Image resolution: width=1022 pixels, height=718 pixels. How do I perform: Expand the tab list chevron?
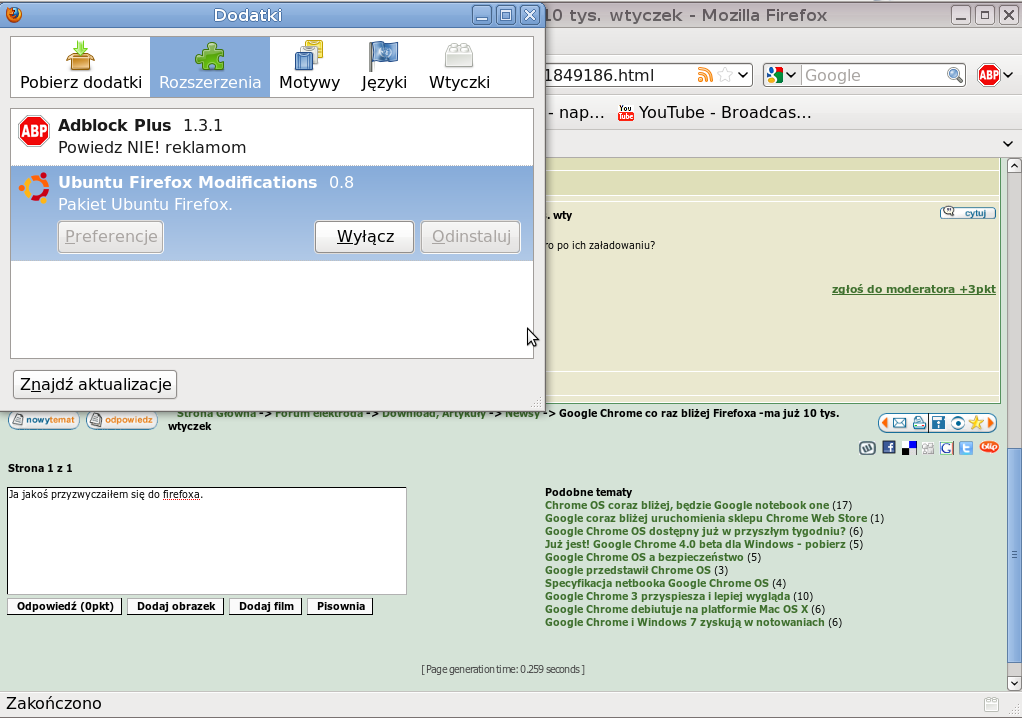pos(1008,143)
